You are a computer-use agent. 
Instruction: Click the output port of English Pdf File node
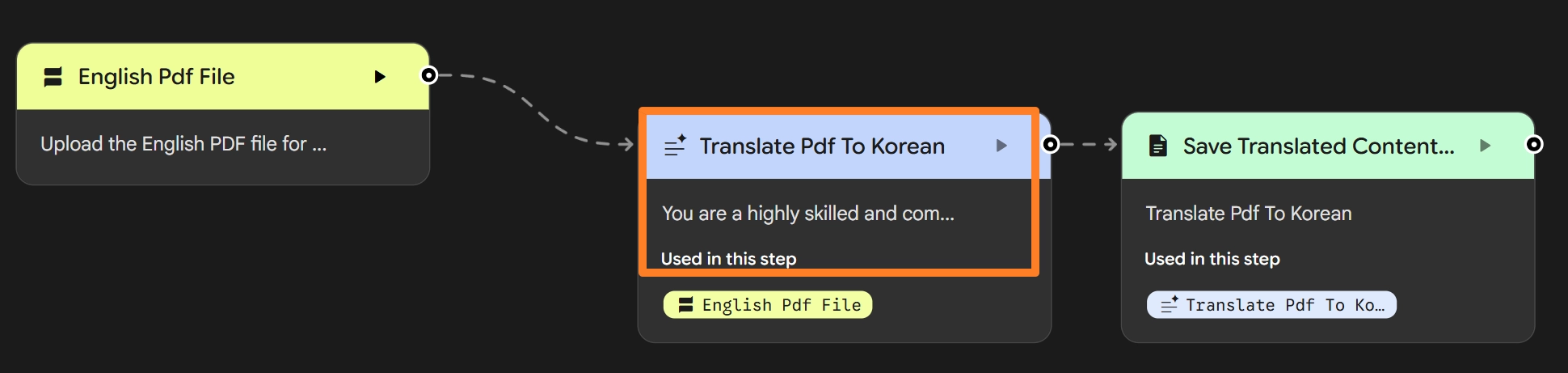pos(429,75)
